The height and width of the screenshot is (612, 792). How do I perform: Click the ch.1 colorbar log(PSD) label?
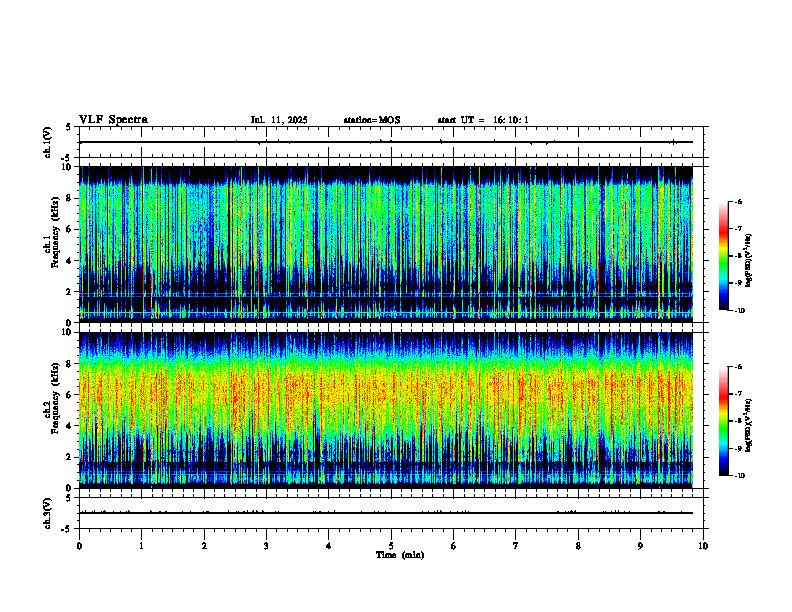[749, 260]
